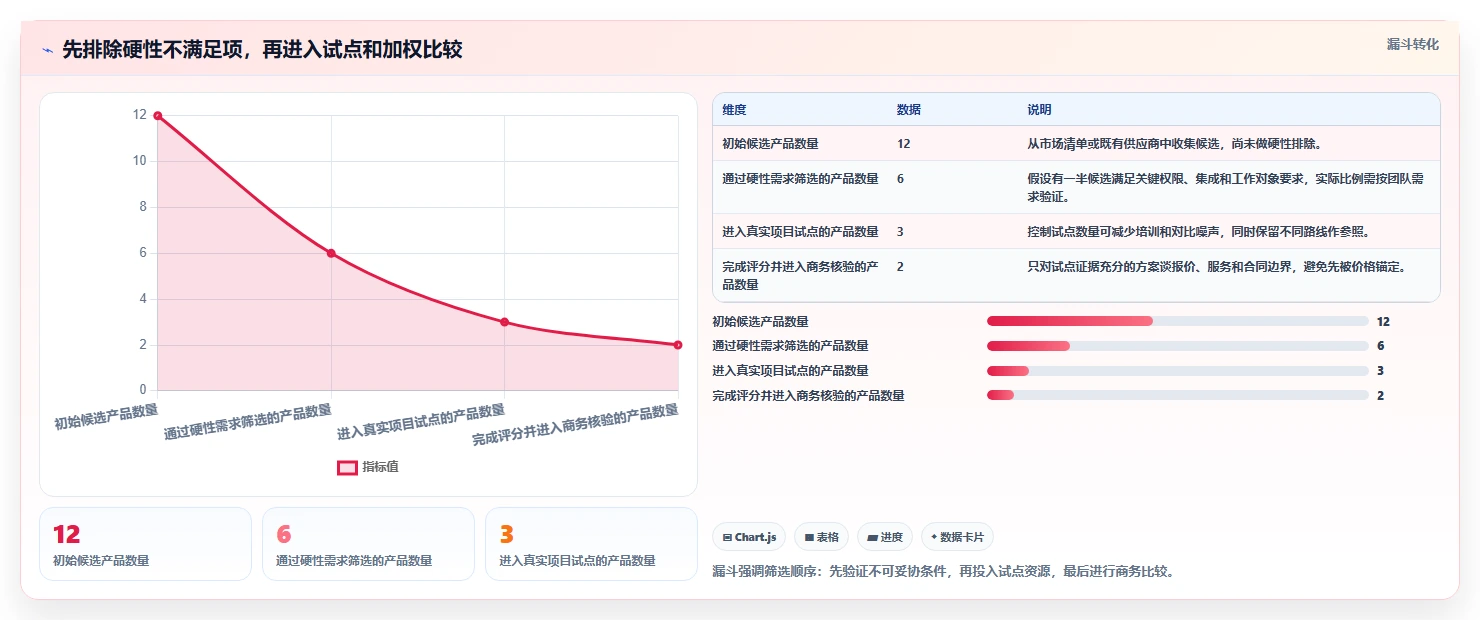
Task: Click description starting 控制试点数量可减少培训
Action: pos(1198,232)
